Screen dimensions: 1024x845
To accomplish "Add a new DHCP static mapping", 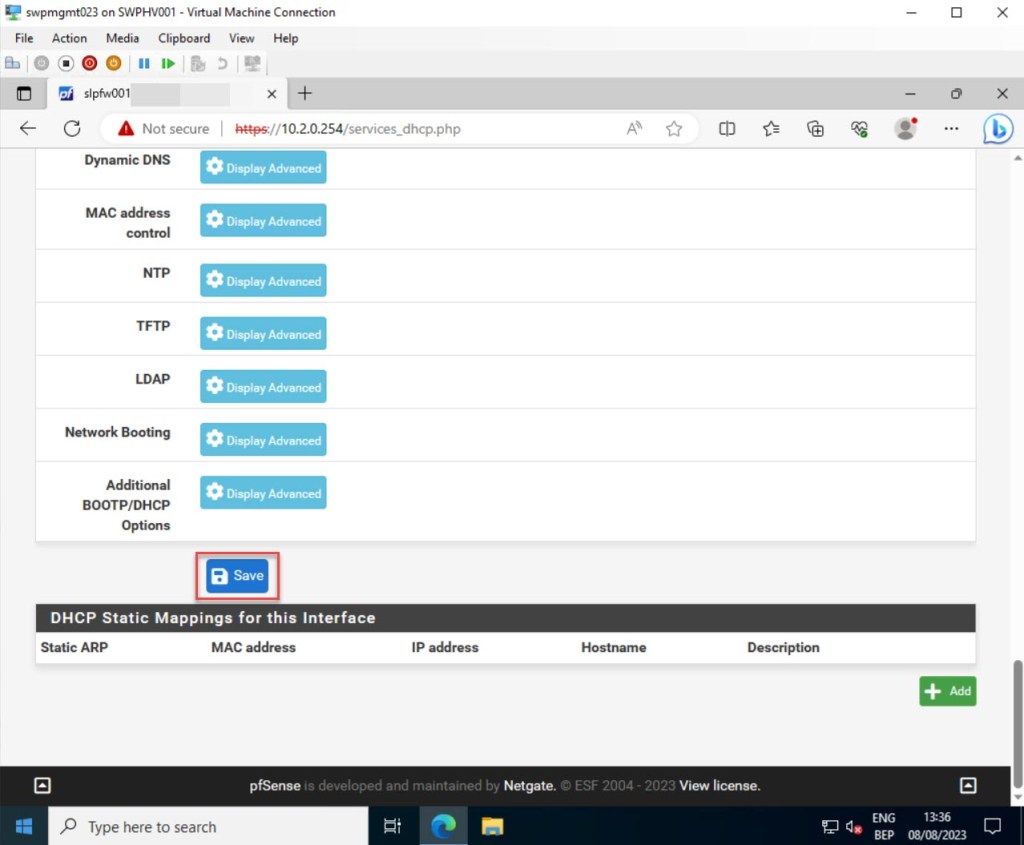I will (x=947, y=691).
